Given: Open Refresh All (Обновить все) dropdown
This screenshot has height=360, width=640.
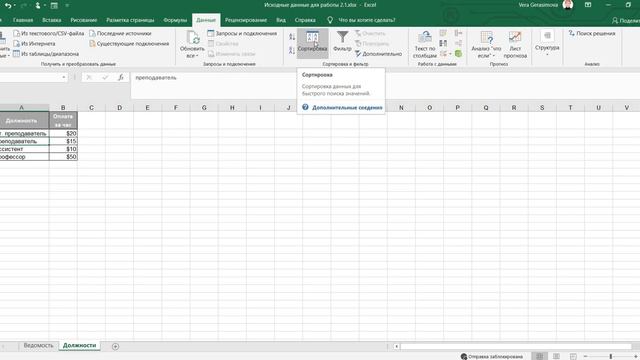Looking at the screenshot, I should point(192,44).
